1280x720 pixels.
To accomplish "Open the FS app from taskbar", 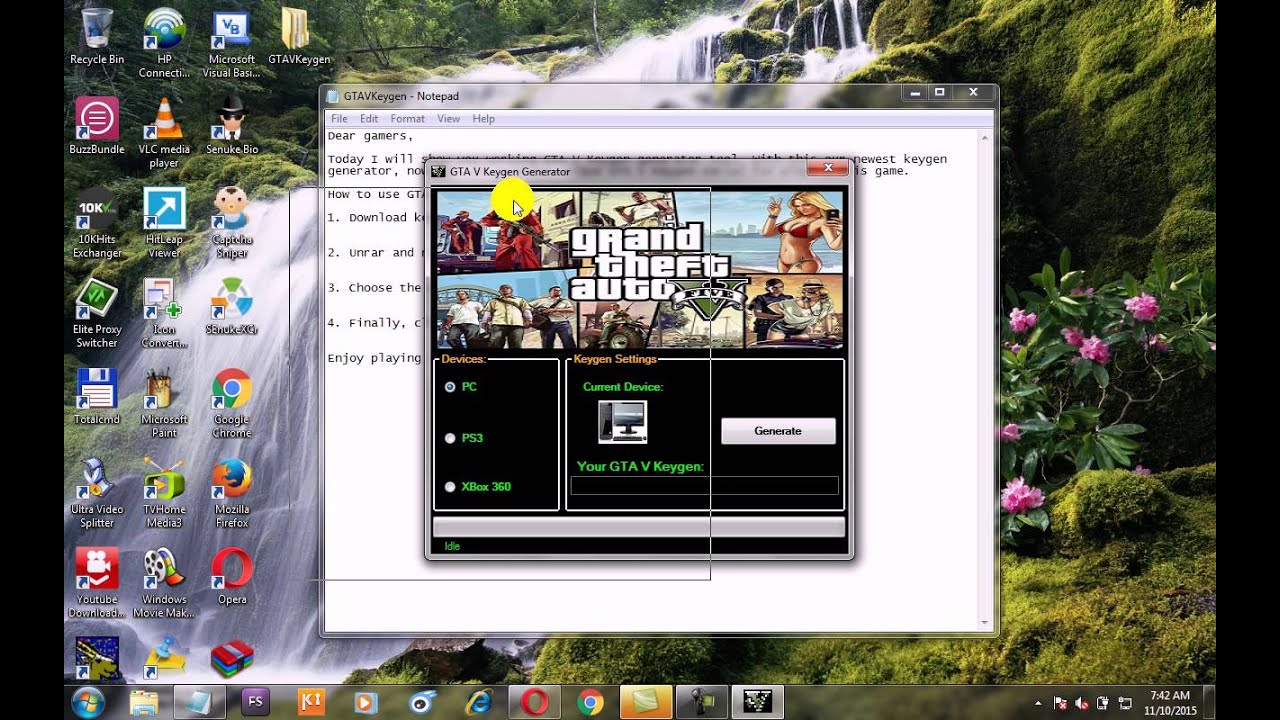I will [x=255, y=703].
